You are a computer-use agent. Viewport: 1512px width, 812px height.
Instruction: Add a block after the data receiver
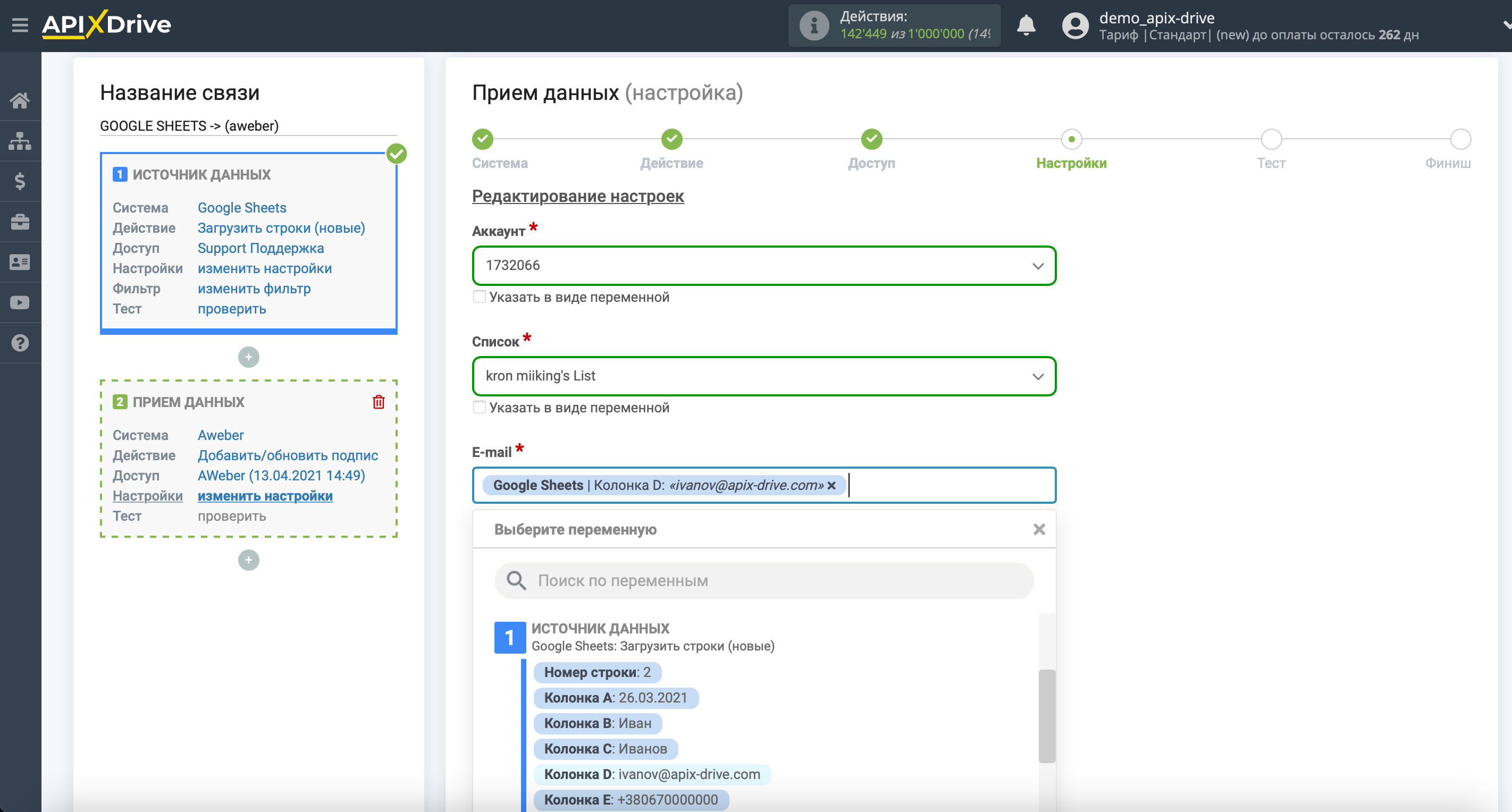tap(248, 560)
